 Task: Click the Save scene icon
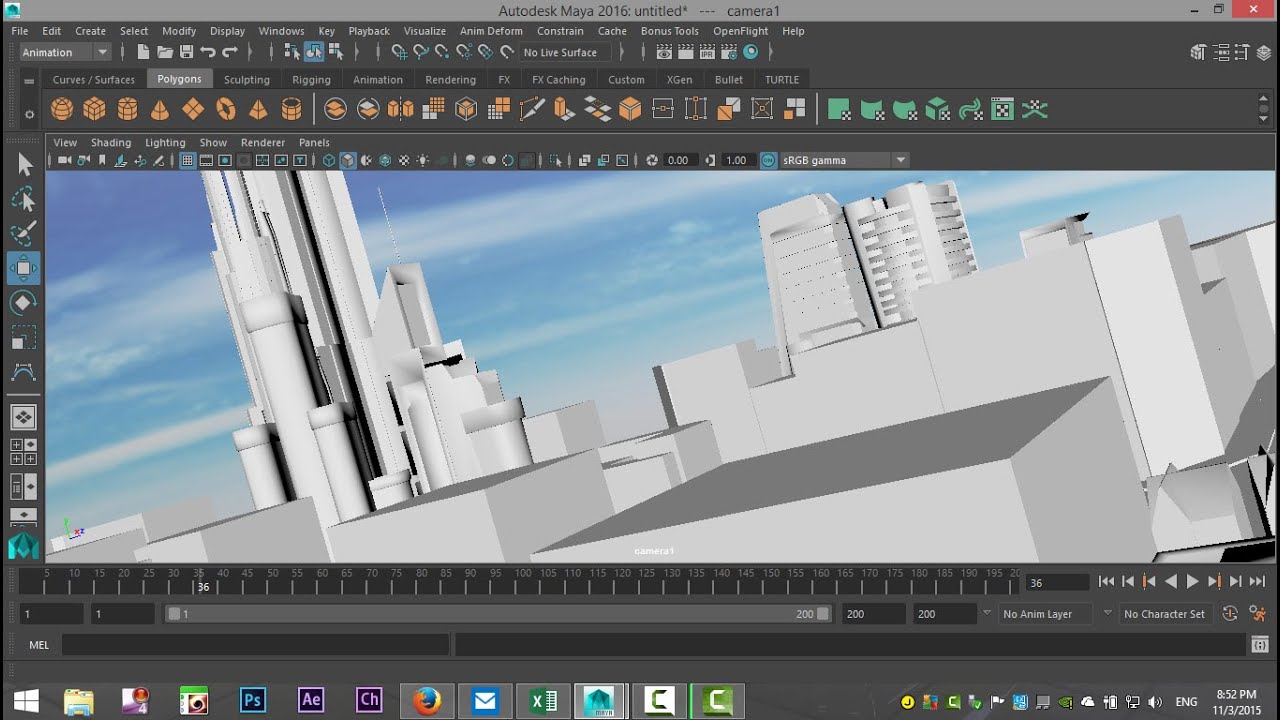tap(186, 52)
